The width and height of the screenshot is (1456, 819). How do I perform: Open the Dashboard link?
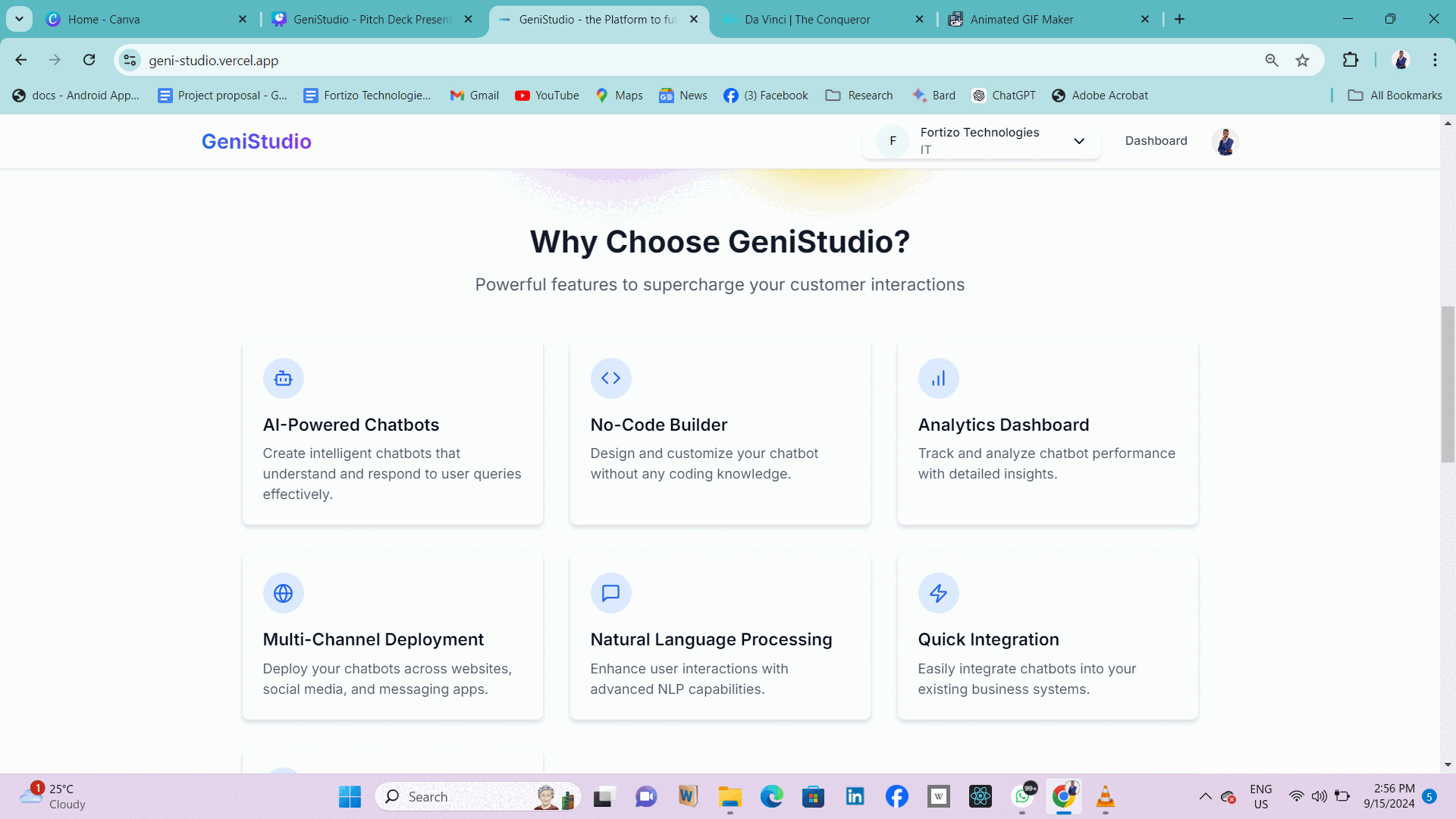[1156, 141]
